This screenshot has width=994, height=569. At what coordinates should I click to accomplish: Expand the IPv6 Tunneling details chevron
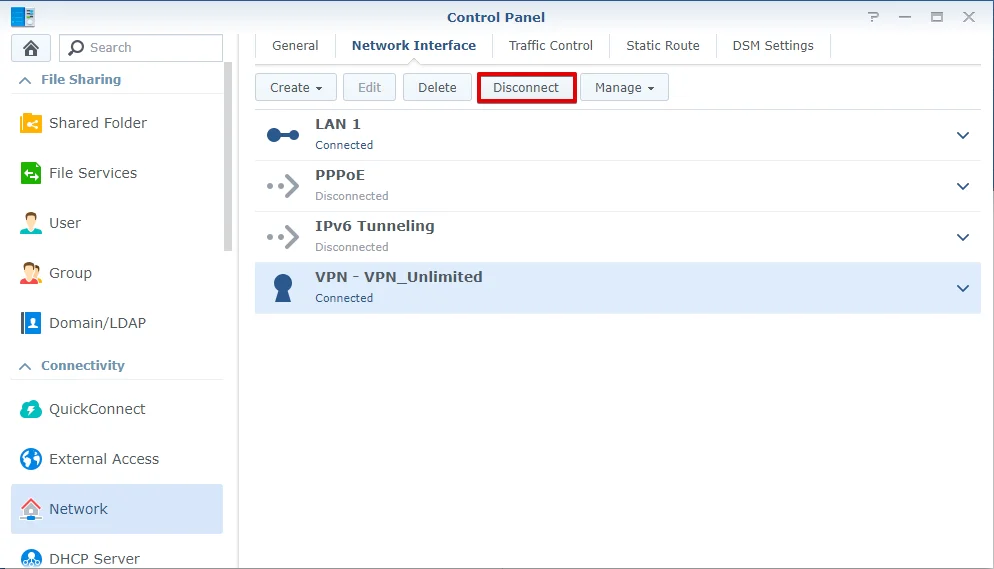click(x=963, y=237)
